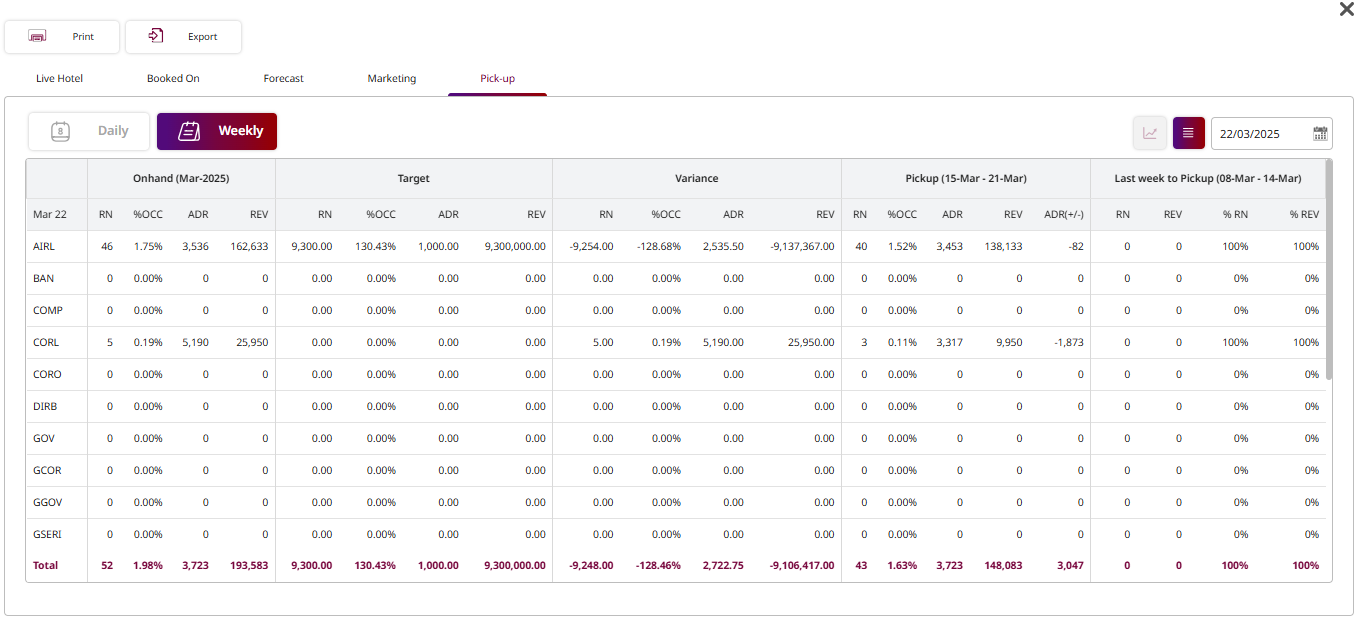1360x625 pixels.
Task: Click the Export arrow icon
Action: pos(156,36)
